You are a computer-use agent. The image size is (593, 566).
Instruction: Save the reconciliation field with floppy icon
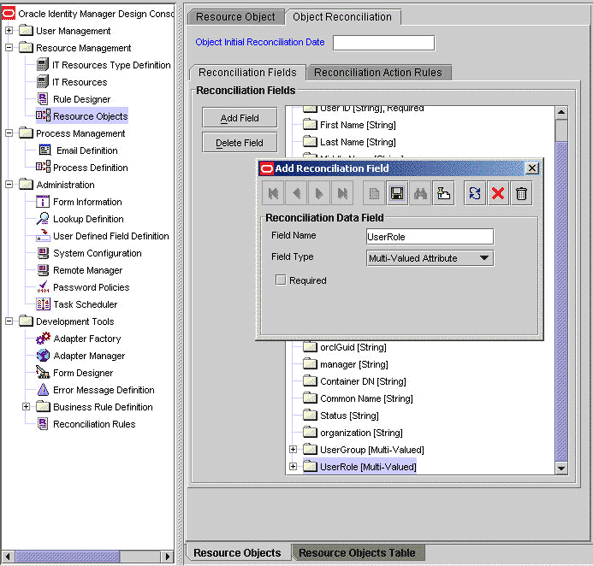pyautogui.click(x=397, y=194)
